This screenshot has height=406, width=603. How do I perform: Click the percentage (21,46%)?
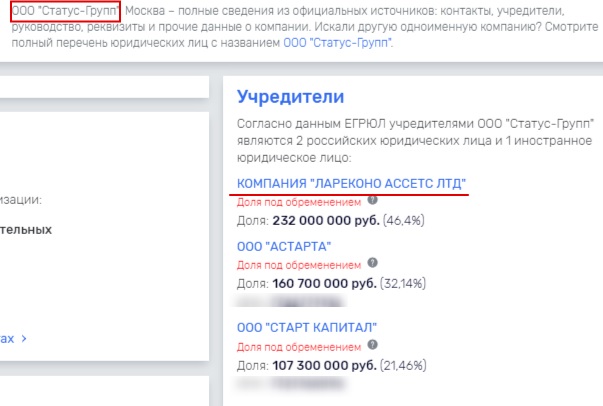(x=403, y=365)
